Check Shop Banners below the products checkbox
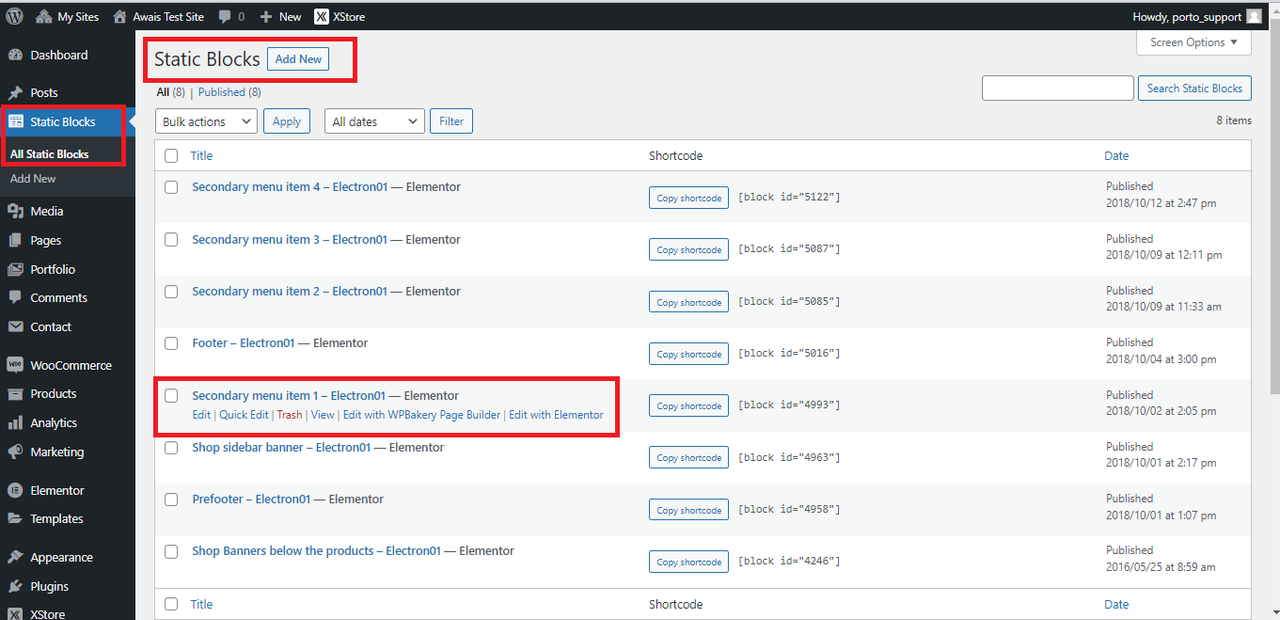Screen dimensions: 1280x620 click(171, 551)
